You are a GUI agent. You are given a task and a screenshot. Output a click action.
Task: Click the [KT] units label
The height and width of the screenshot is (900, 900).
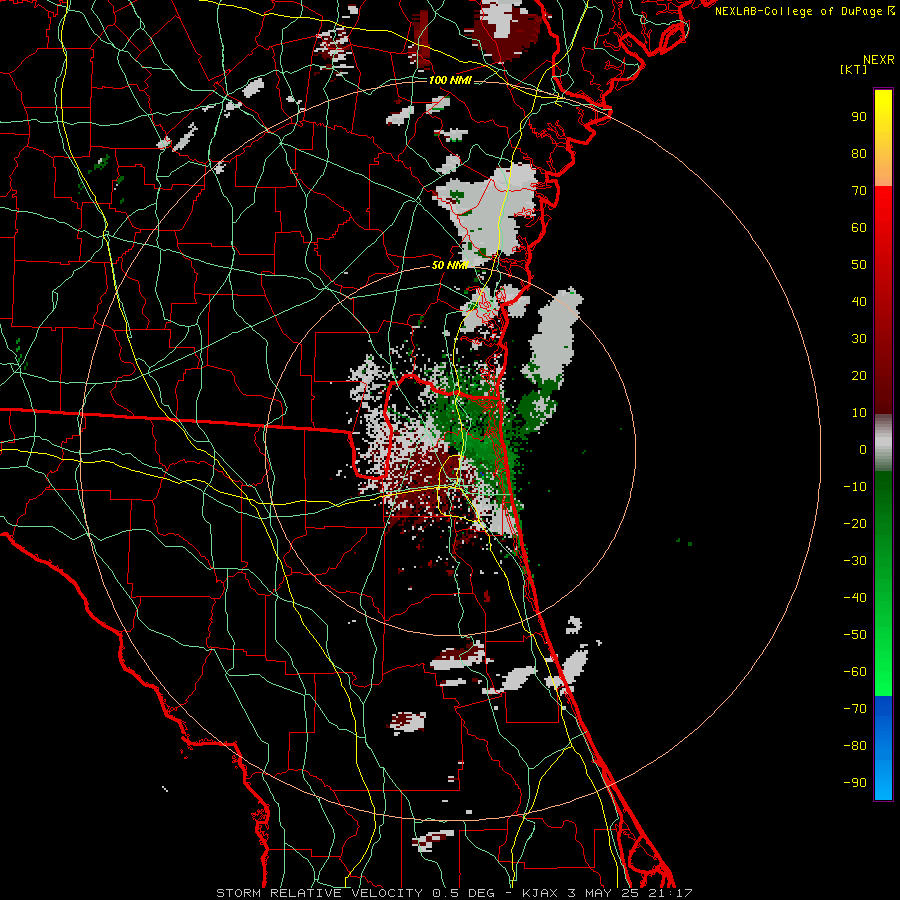tap(853, 69)
